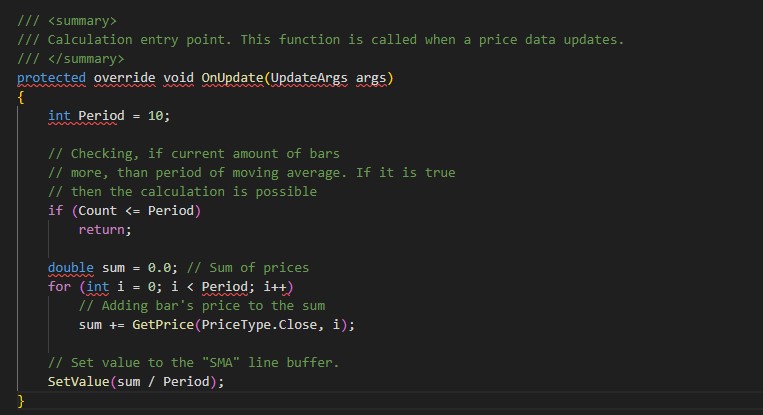763x415 pixels.
Task: Place cursor on the "protected" keyword
Action: 51,77
